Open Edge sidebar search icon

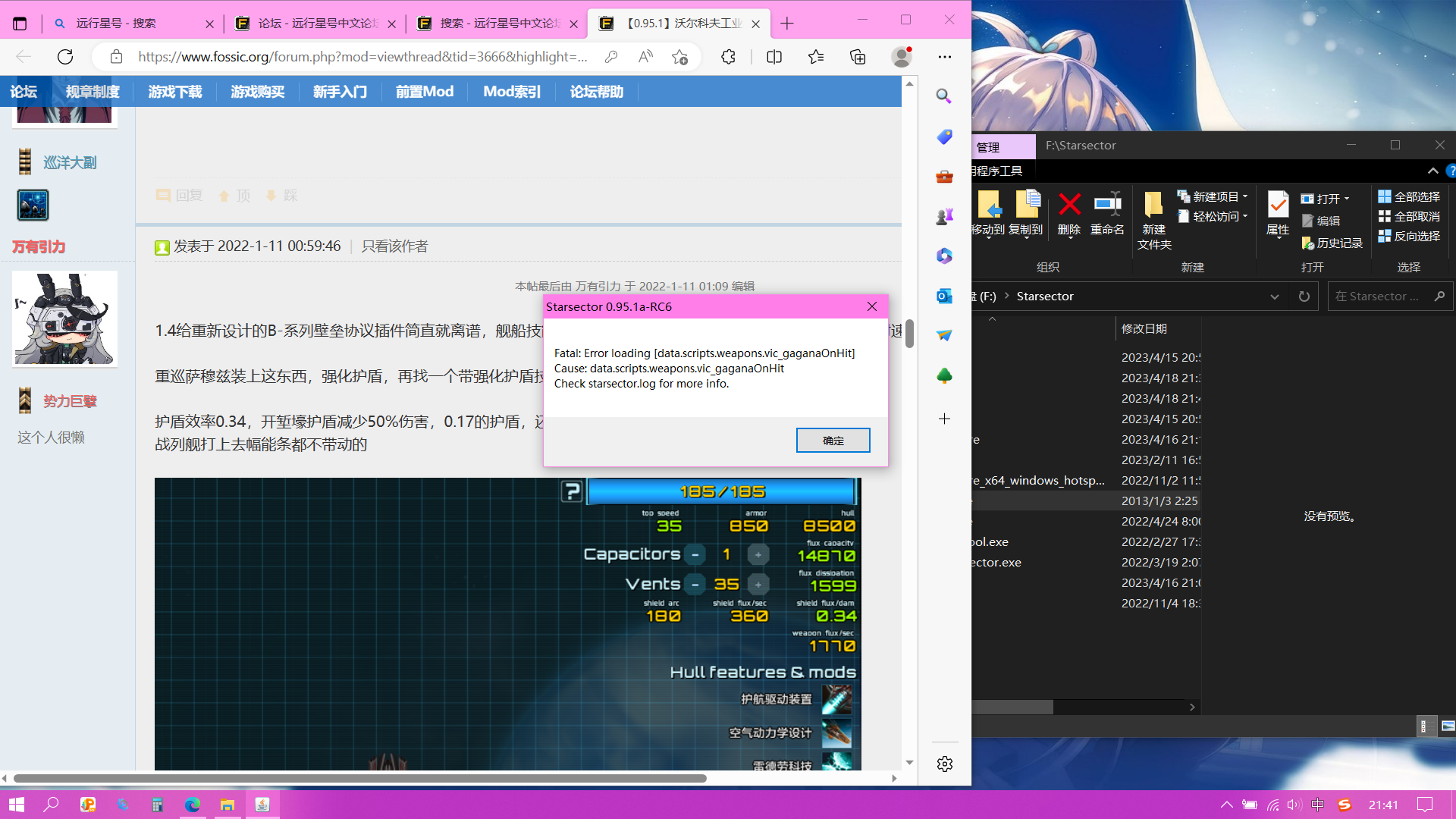(944, 96)
